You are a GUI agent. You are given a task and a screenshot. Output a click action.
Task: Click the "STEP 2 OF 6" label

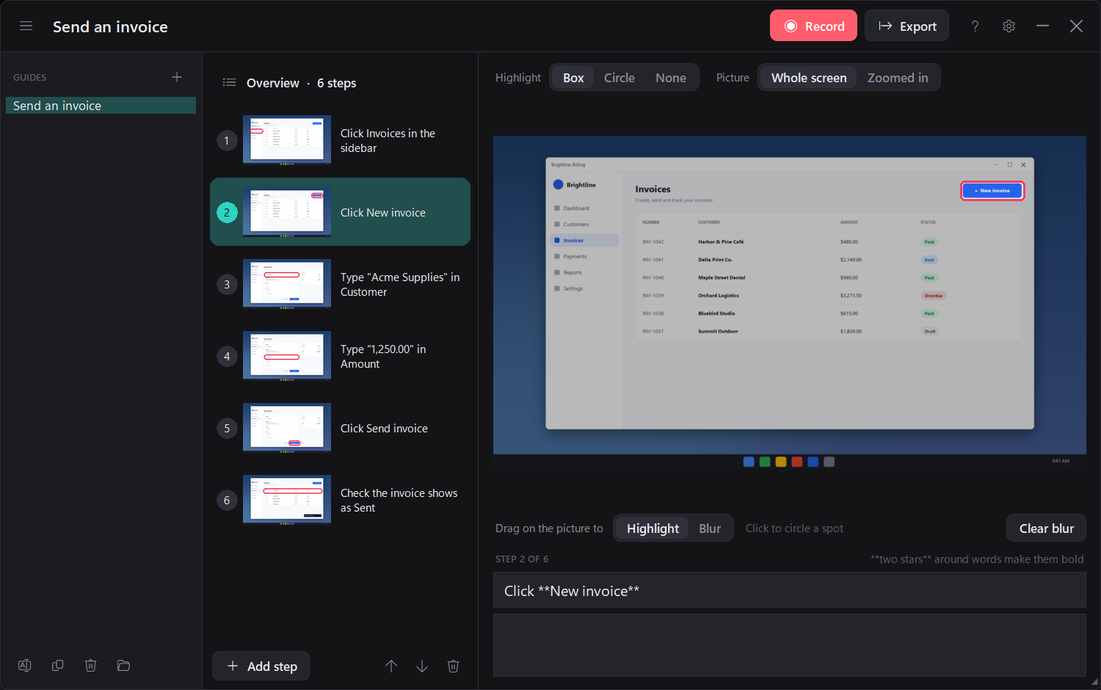(x=522, y=559)
